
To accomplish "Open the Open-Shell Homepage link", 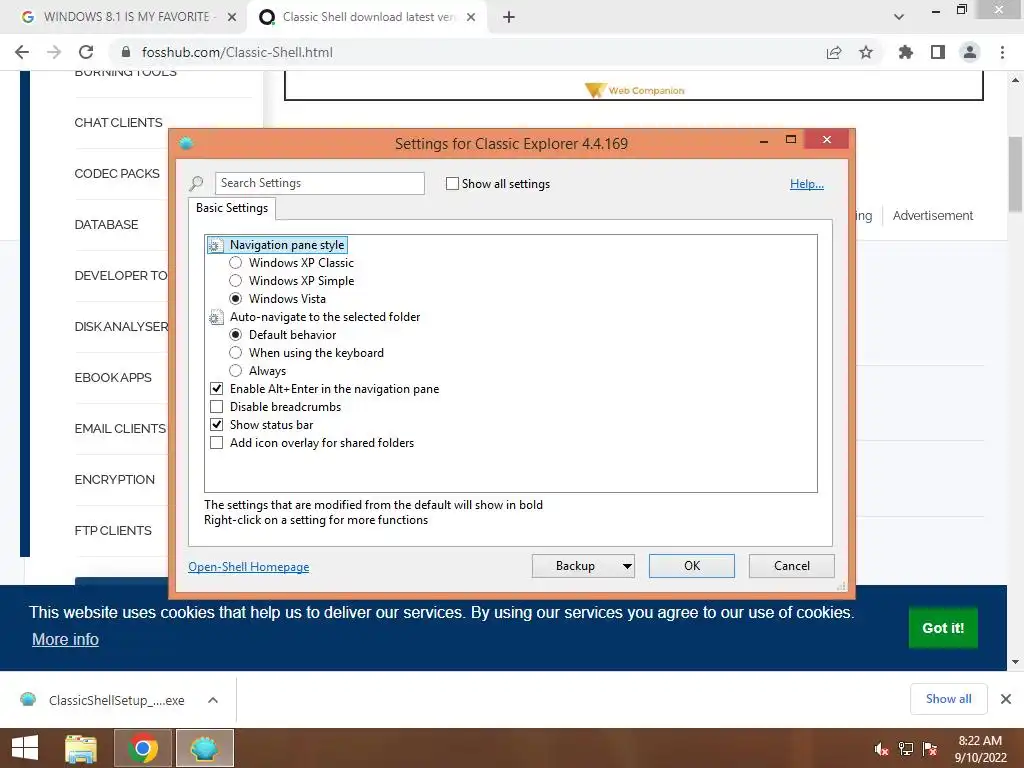I will (249, 567).
